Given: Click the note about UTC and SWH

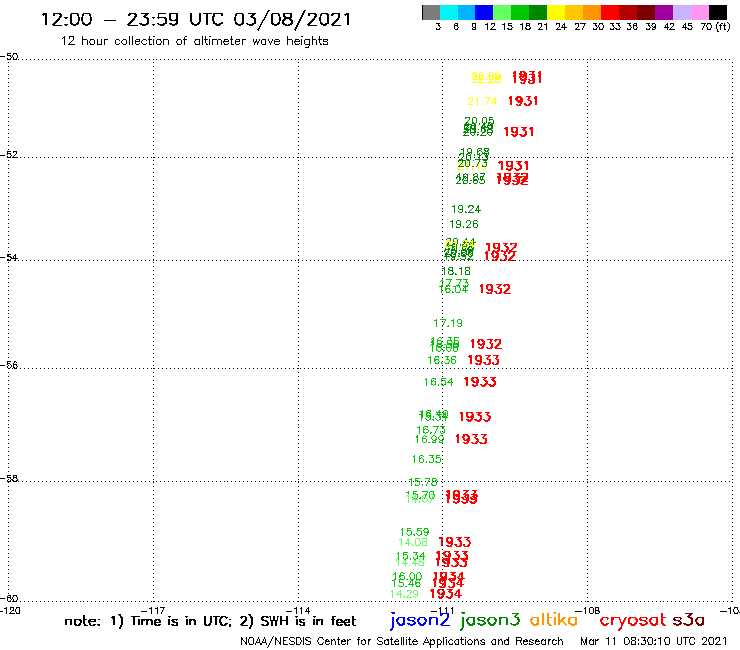Looking at the screenshot, I should pyautogui.click(x=210, y=621).
